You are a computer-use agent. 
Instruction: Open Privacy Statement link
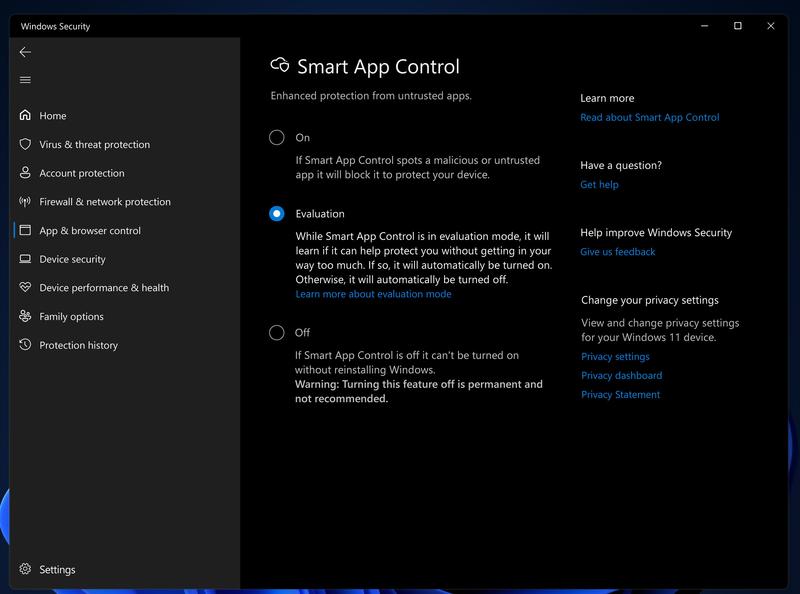coord(620,394)
